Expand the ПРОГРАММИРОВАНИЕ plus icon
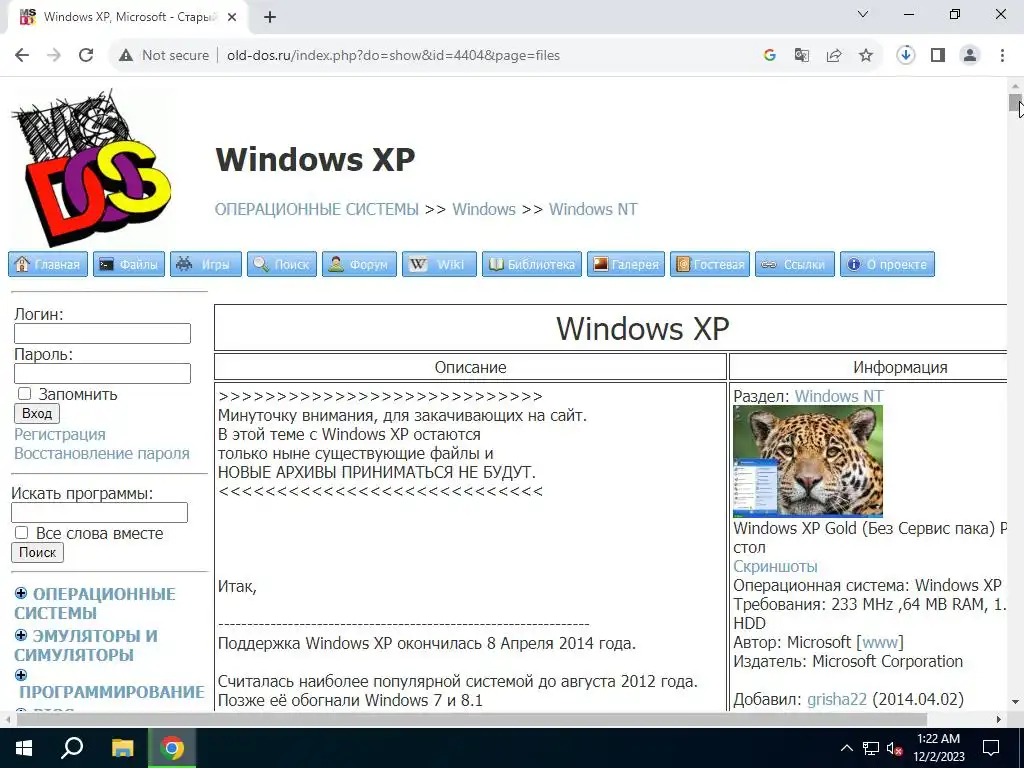 click(21, 675)
